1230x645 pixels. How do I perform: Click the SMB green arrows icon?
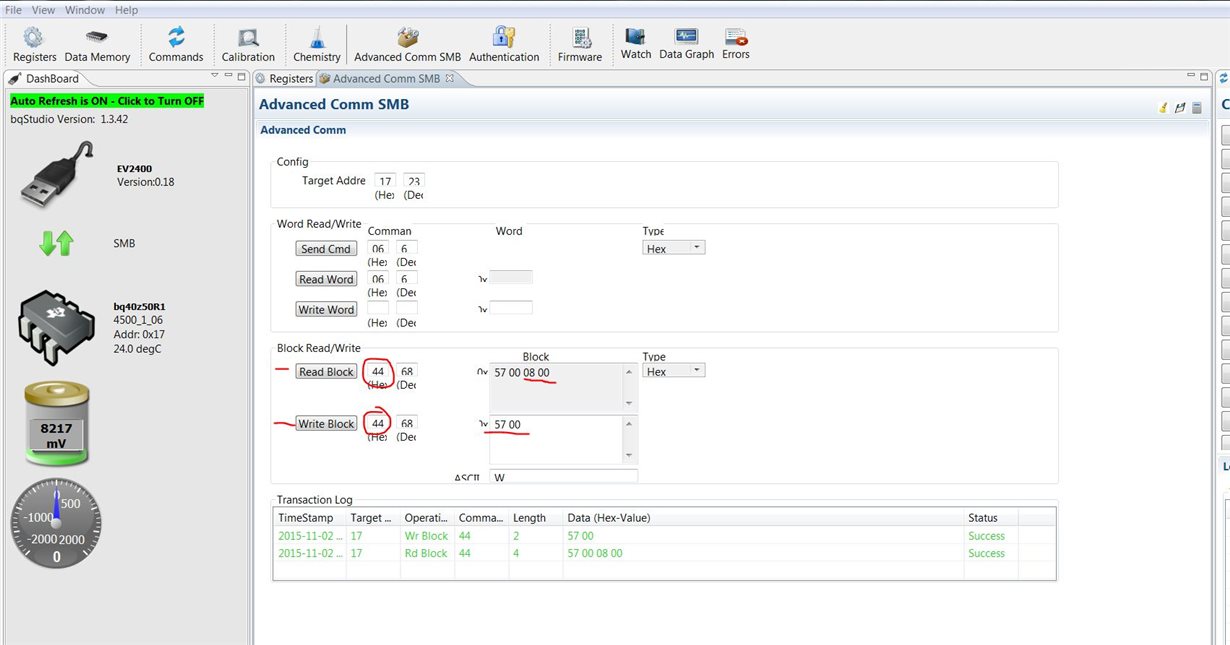57,243
